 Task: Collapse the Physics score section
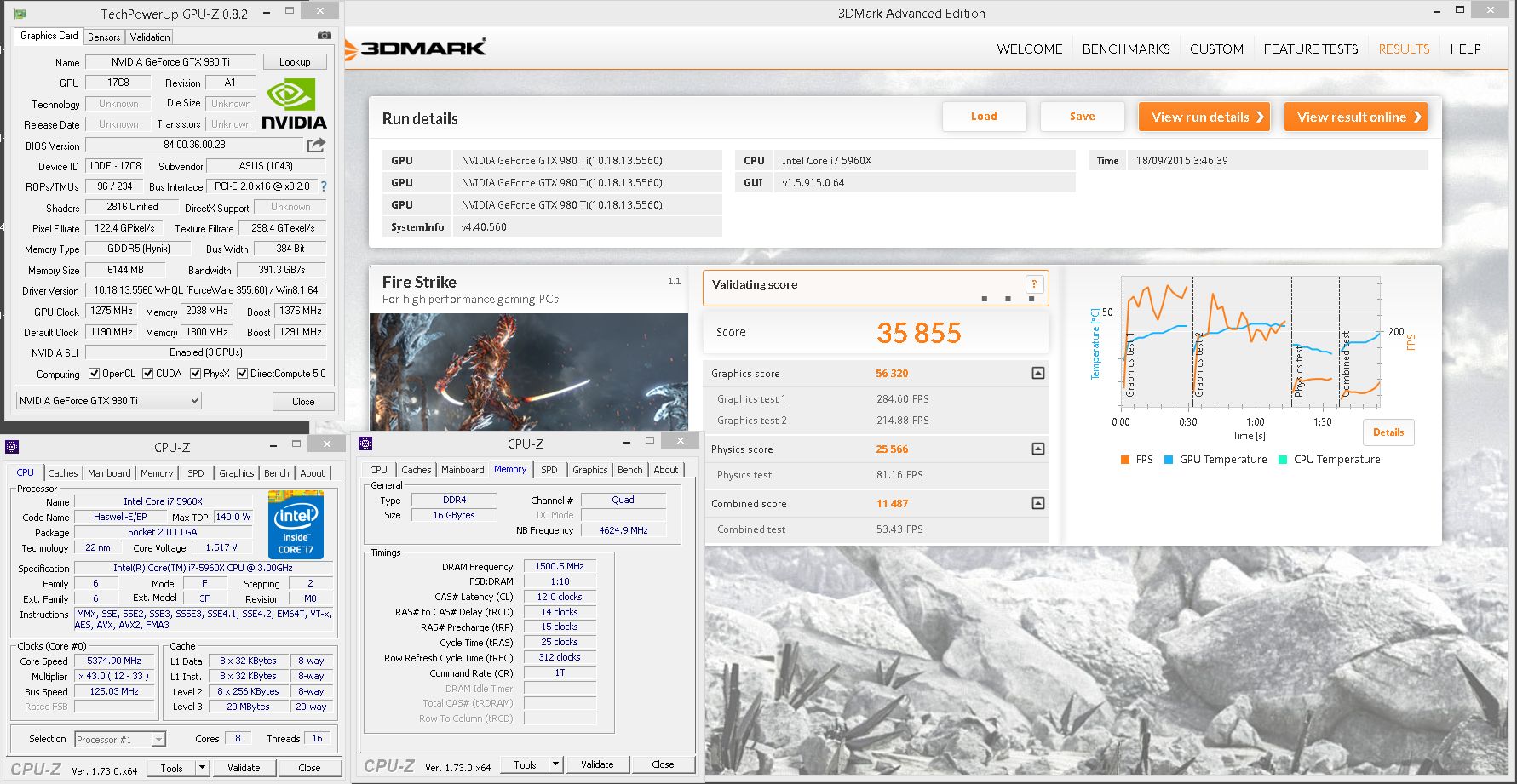tap(1037, 449)
